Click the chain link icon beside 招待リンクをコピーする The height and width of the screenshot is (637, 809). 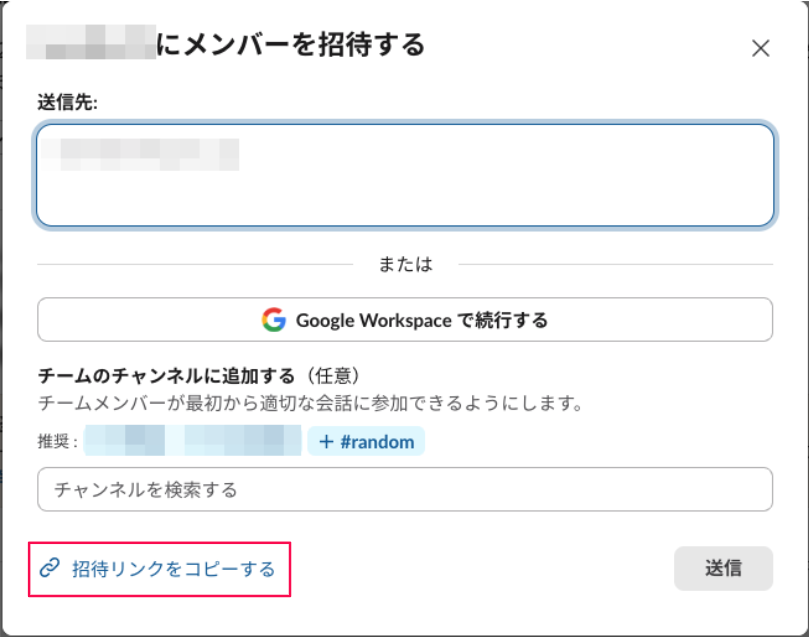[49, 569]
